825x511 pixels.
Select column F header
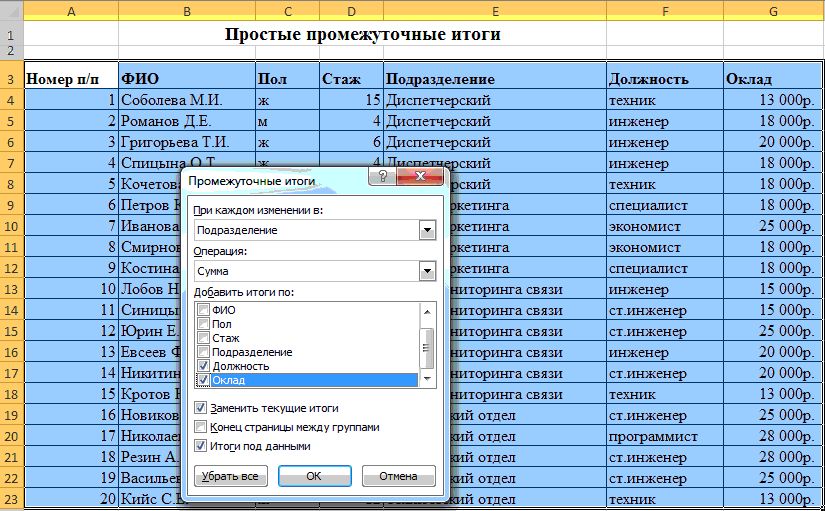pyautogui.click(x=665, y=11)
